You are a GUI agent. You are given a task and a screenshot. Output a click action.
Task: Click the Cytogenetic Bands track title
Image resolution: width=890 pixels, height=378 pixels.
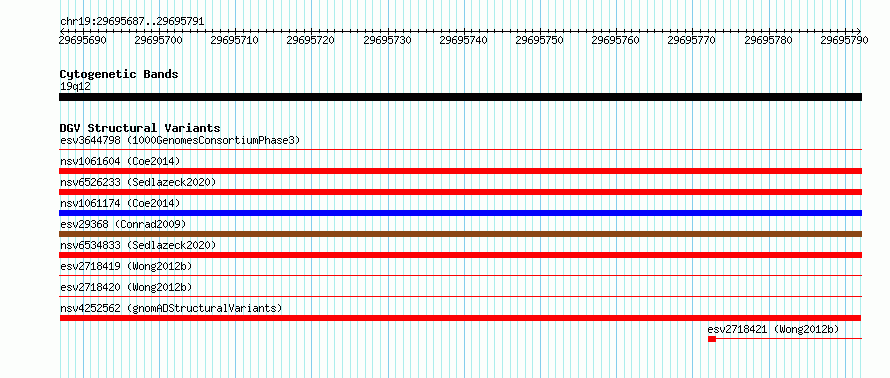pos(119,74)
